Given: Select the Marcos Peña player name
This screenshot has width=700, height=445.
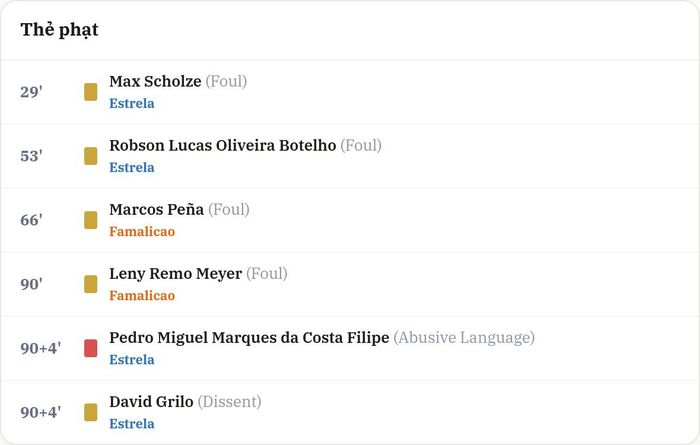Looking at the screenshot, I should pyautogui.click(x=157, y=209).
